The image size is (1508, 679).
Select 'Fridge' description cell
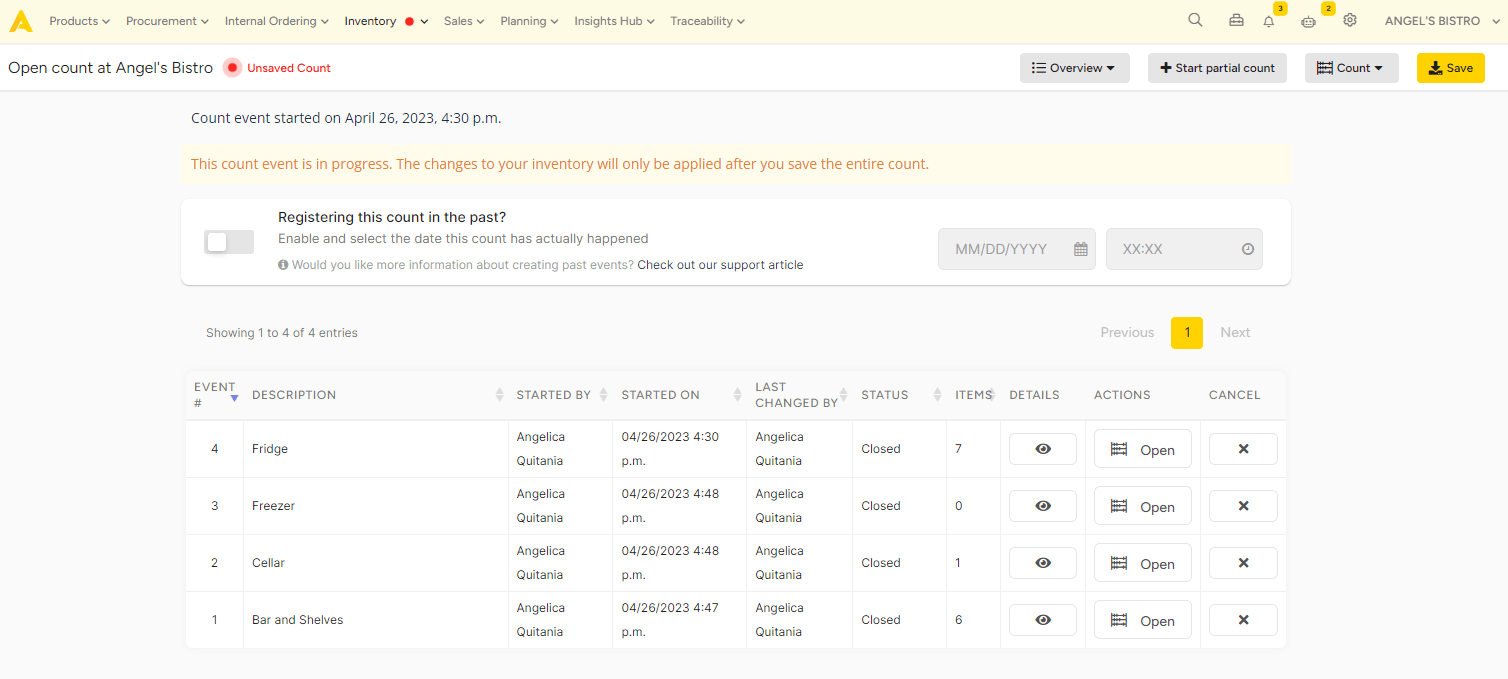(x=376, y=449)
